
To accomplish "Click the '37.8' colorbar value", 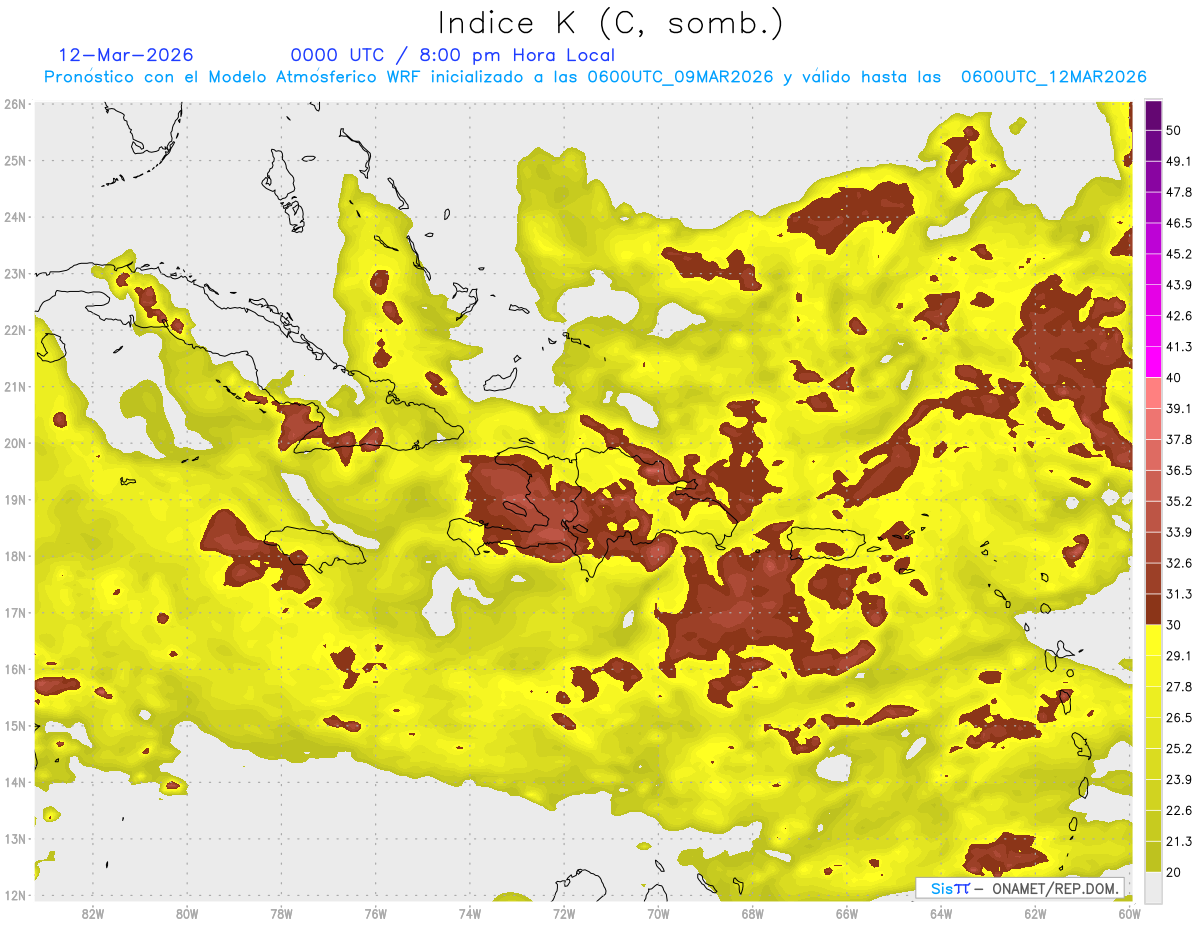I will pos(1179,440).
